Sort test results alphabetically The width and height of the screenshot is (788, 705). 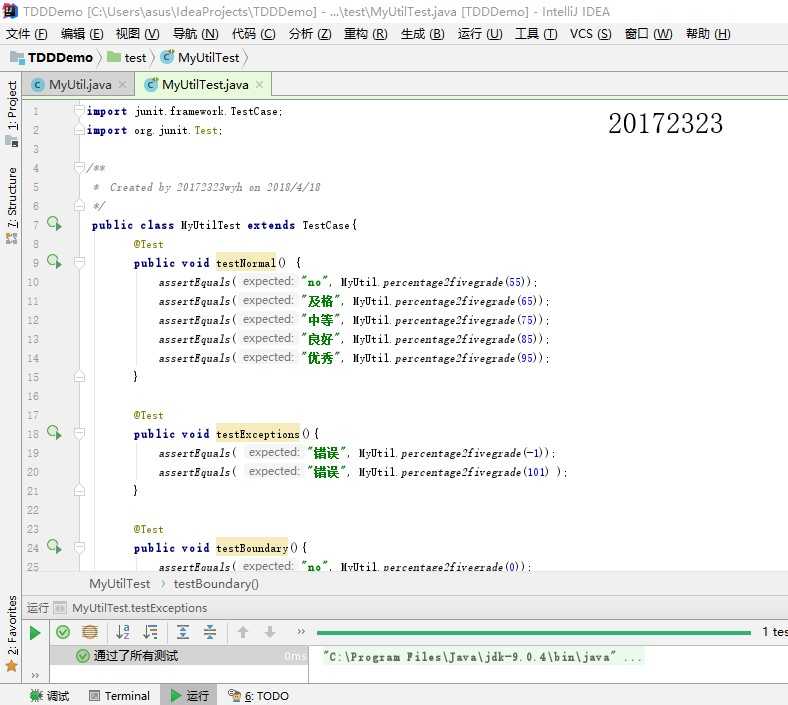pos(123,632)
